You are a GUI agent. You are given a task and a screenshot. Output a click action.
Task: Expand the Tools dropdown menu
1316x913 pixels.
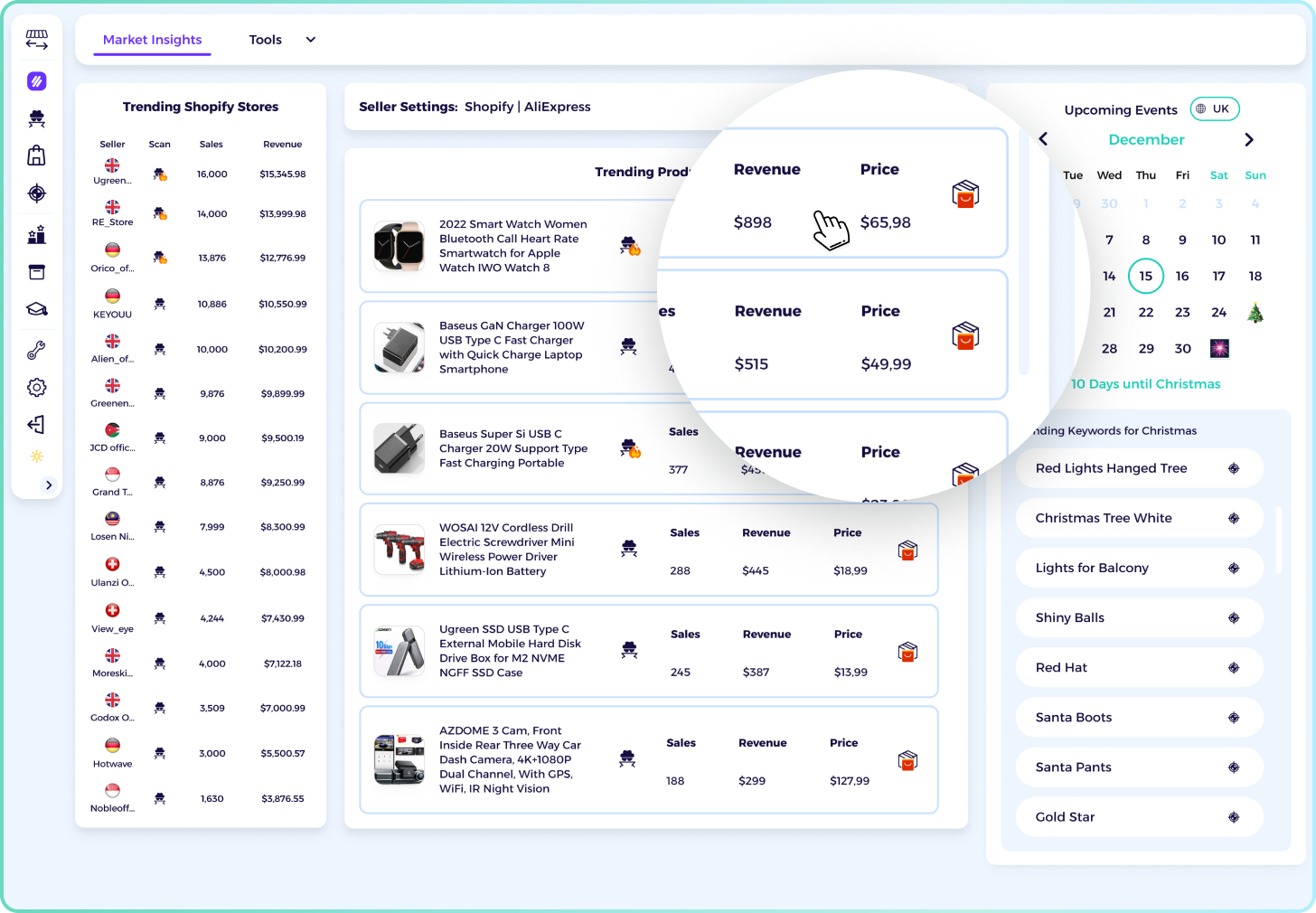point(283,40)
